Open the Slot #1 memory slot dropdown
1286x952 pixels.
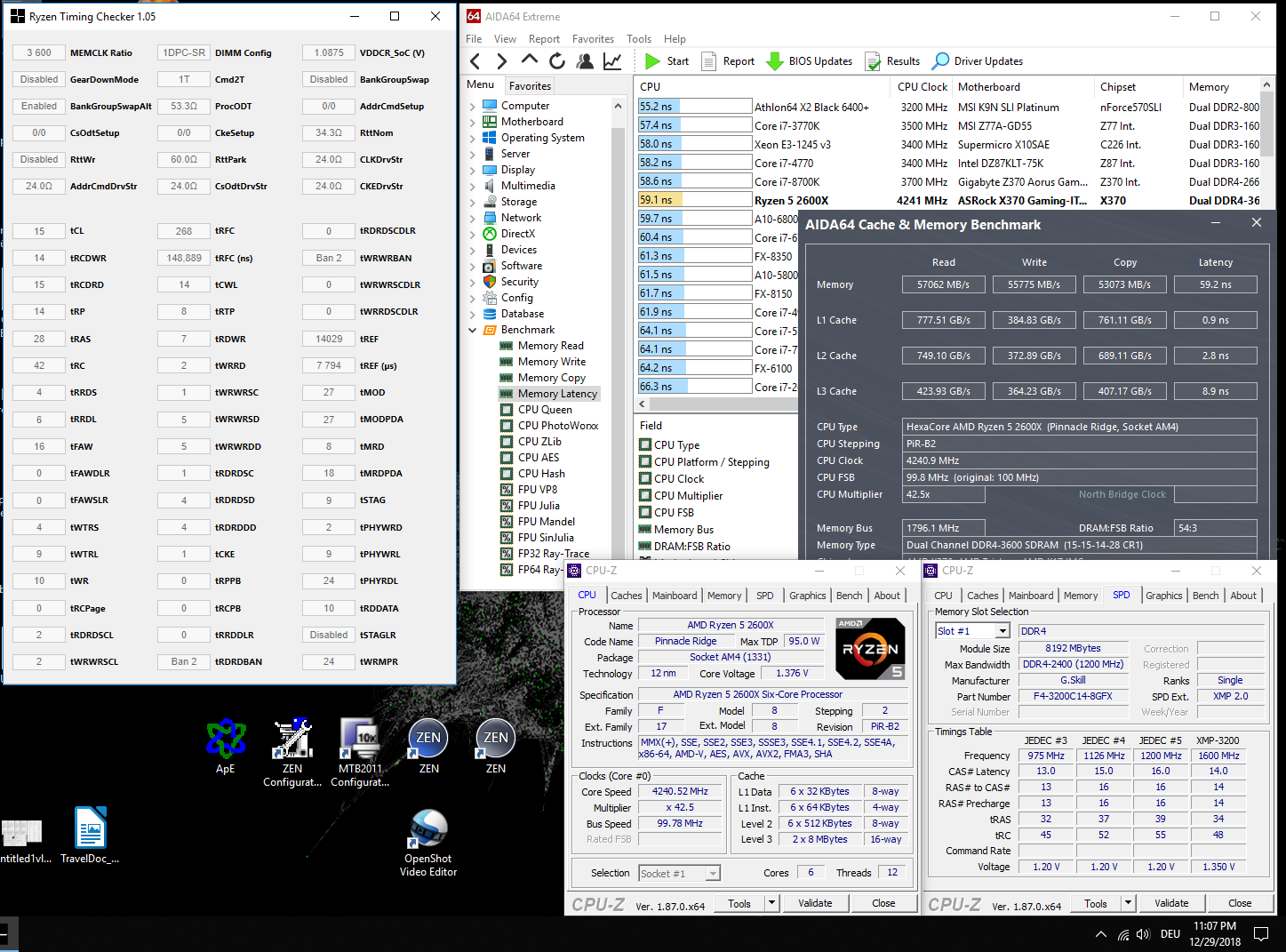pos(1002,631)
